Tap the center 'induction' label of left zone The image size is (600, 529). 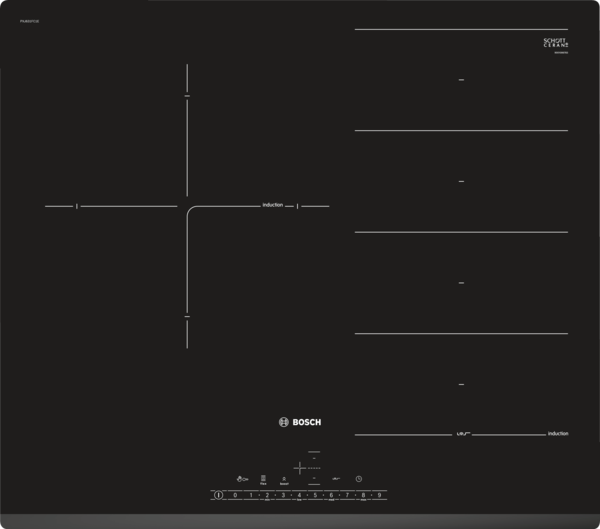tap(273, 205)
